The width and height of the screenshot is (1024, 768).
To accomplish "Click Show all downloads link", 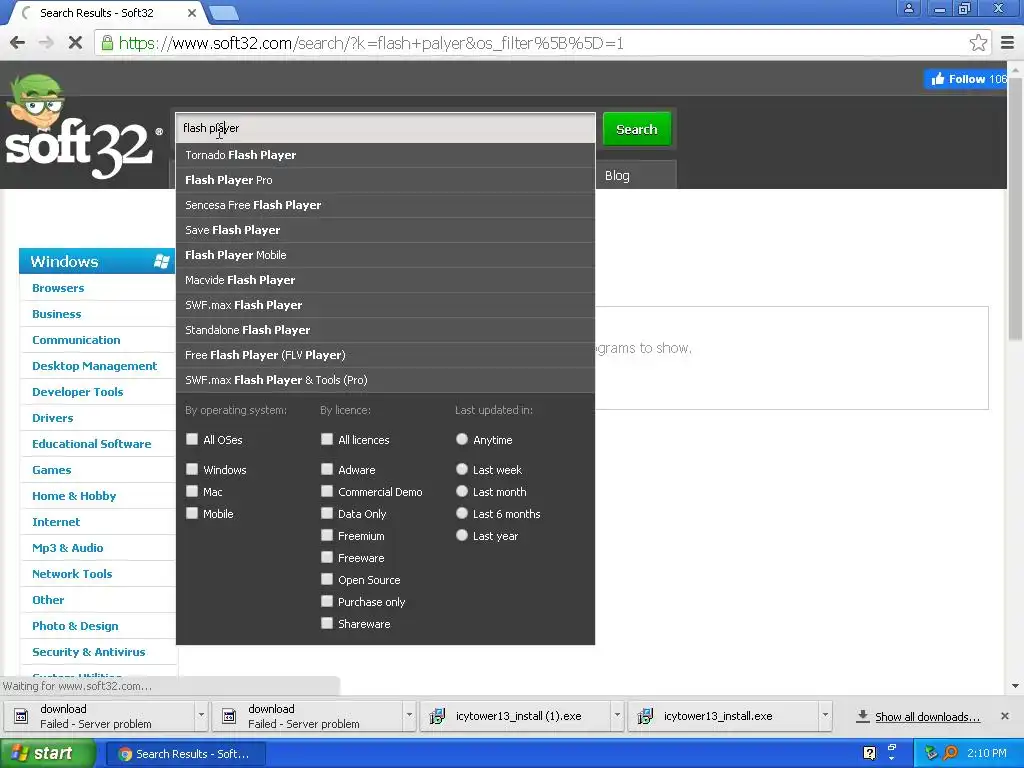I will coord(927,717).
